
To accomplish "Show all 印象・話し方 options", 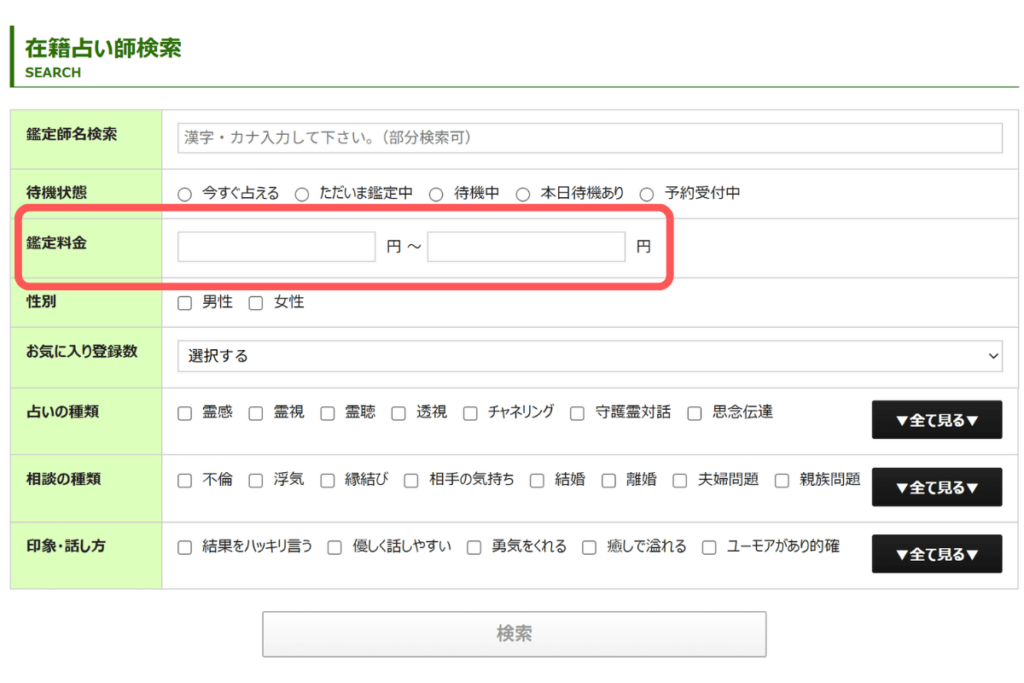I will coord(936,554).
